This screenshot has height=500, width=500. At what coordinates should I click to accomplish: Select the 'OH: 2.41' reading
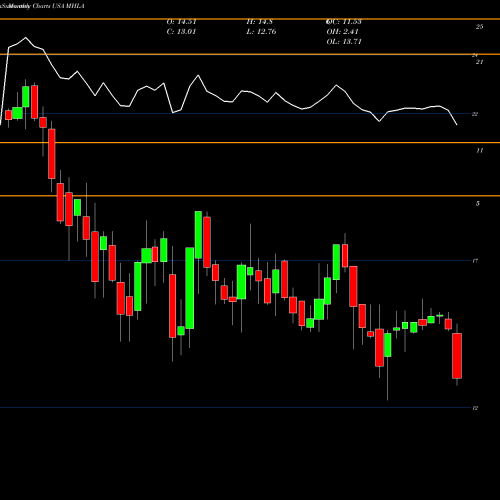click(342, 32)
